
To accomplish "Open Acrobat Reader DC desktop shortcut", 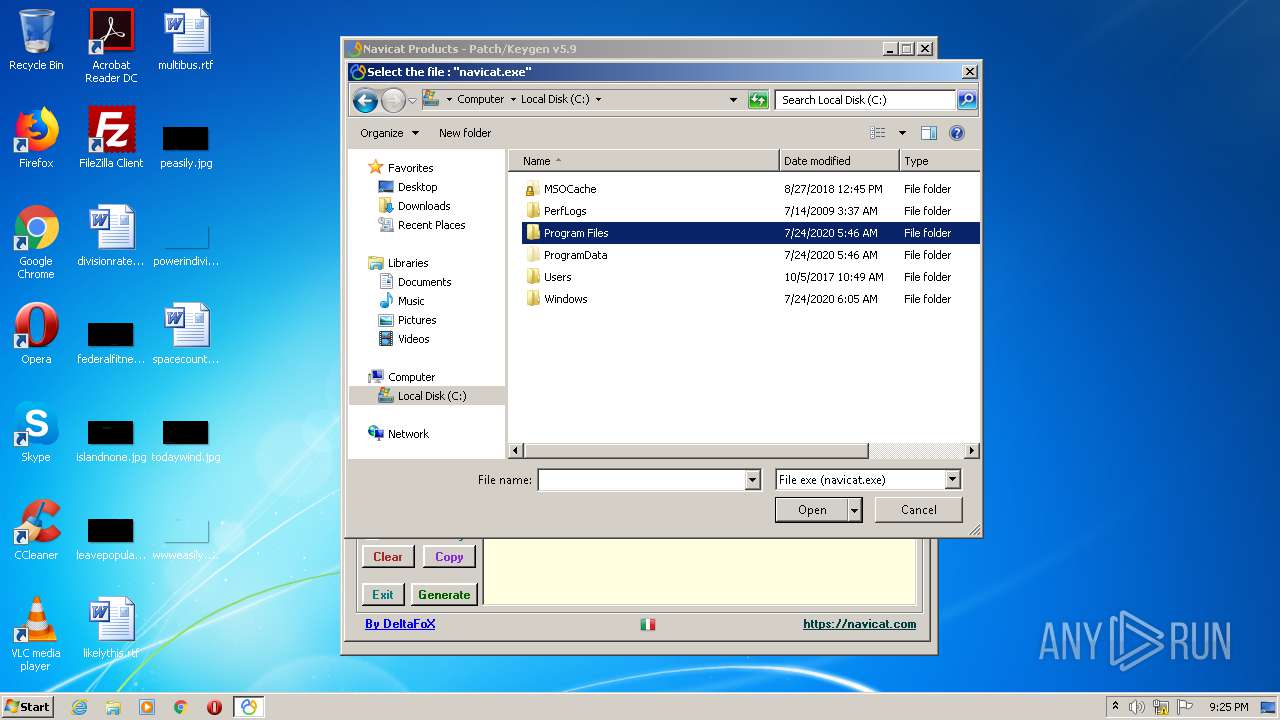I will (x=111, y=46).
